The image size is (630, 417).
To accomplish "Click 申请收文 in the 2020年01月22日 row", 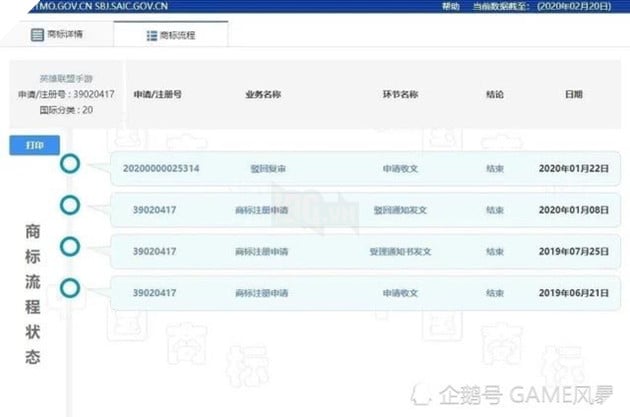I will pyautogui.click(x=400, y=169).
